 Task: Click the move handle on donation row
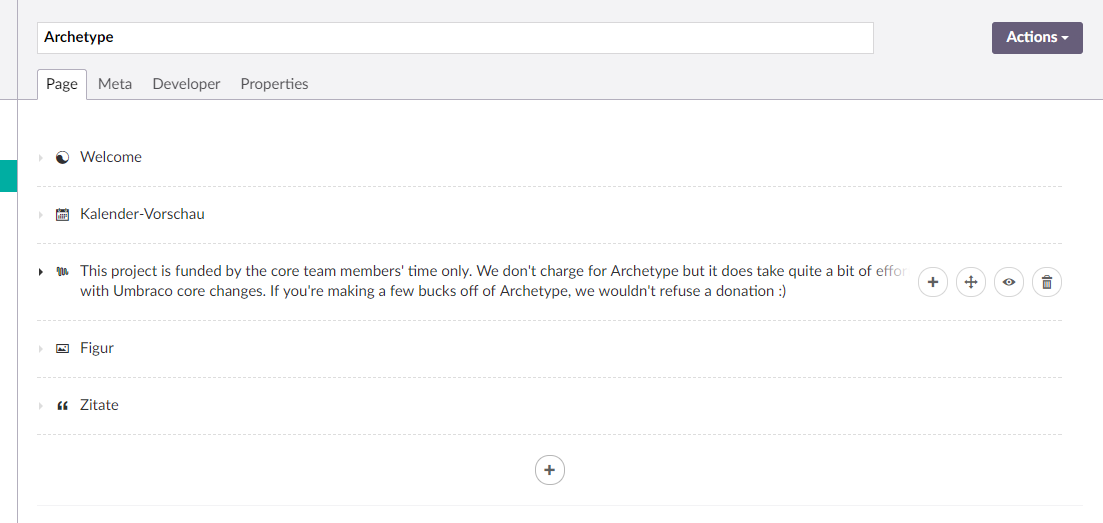tap(971, 282)
